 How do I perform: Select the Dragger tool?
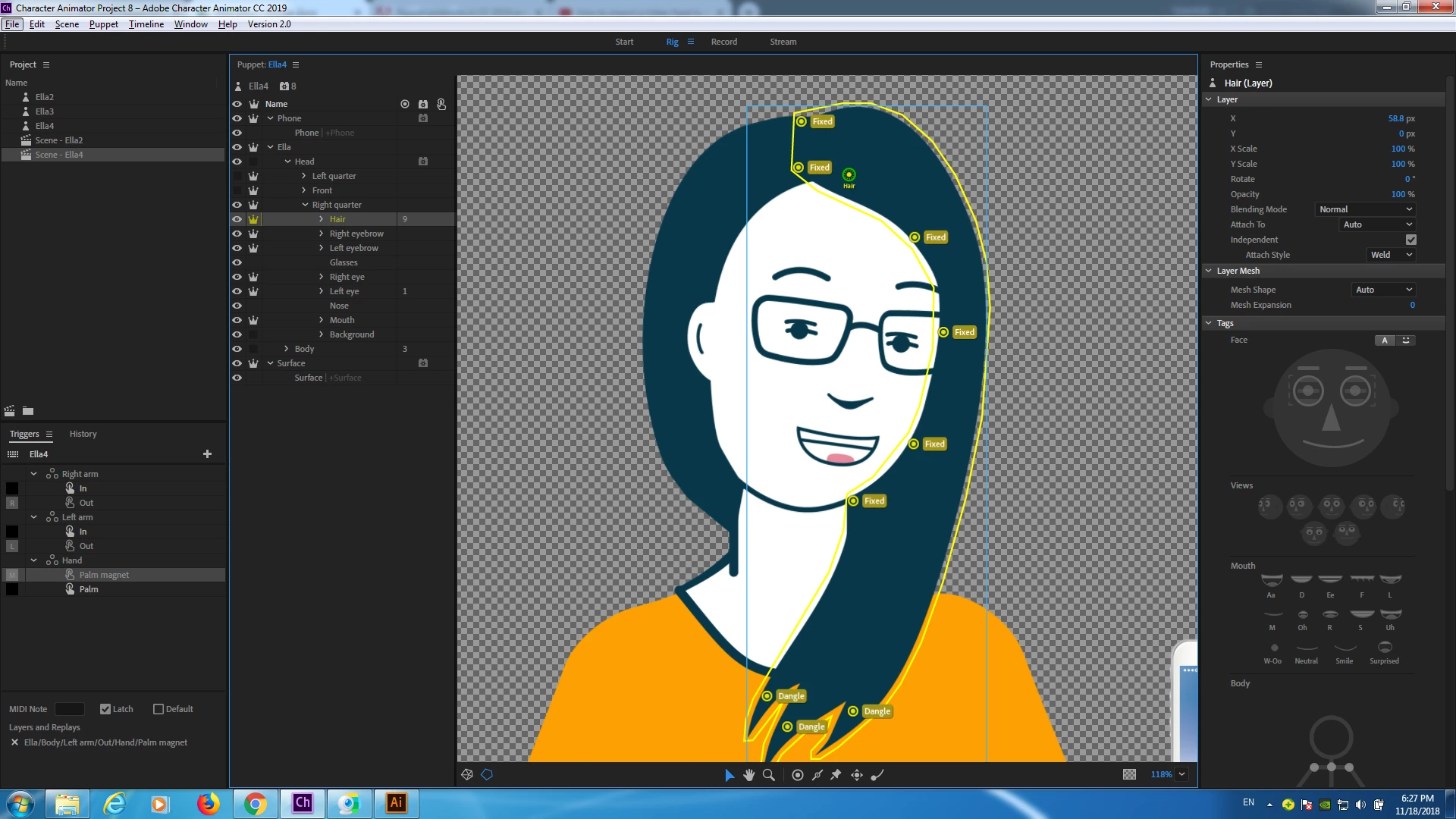[856, 774]
